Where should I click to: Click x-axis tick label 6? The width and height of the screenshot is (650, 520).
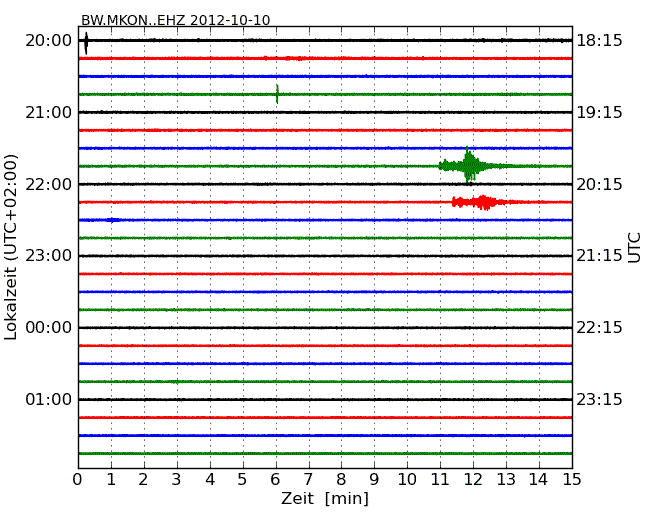pos(275,480)
